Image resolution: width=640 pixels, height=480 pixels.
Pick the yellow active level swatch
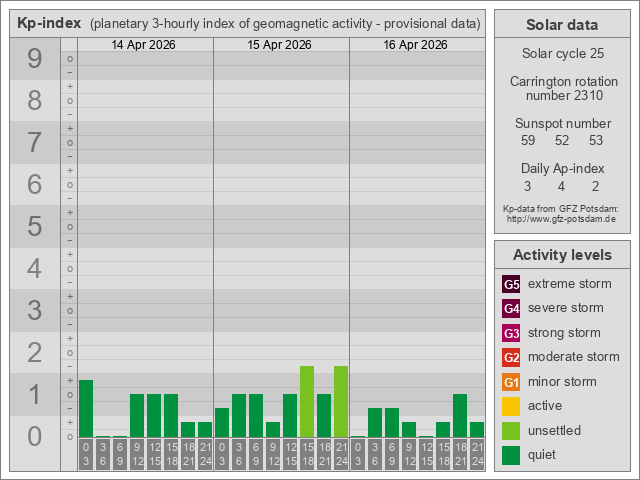pyautogui.click(x=511, y=406)
